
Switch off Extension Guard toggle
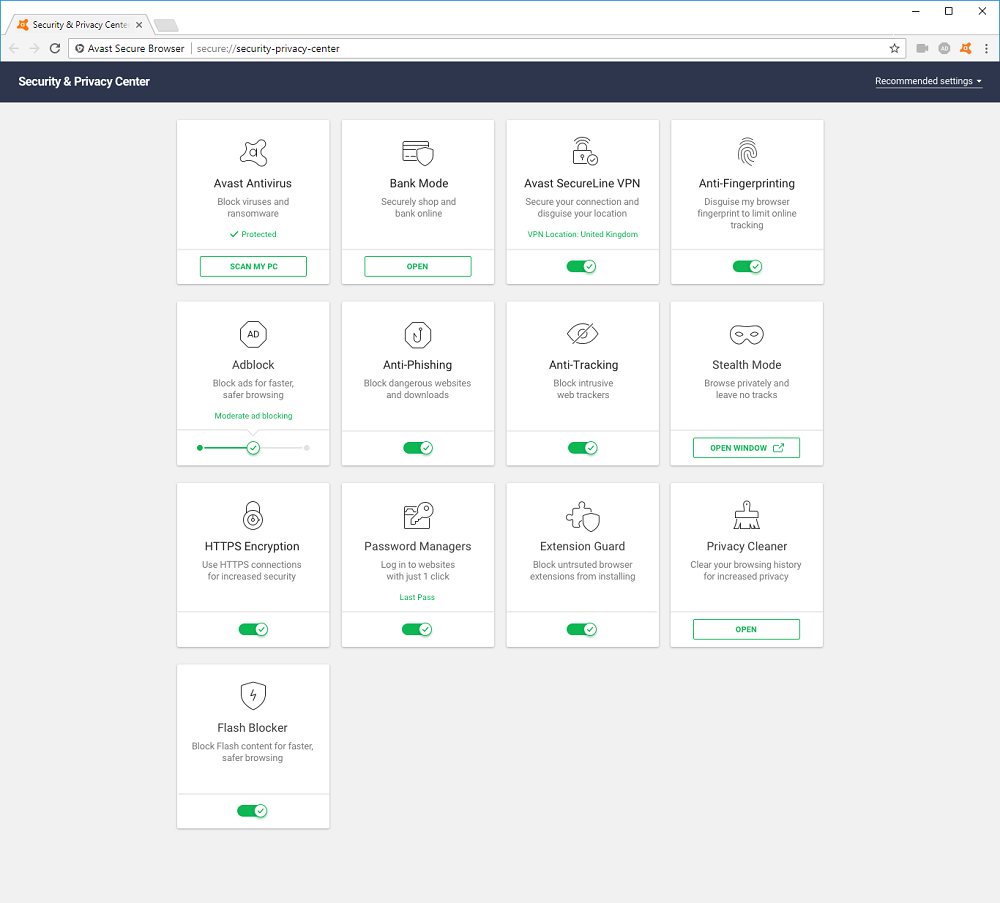pos(582,629)
